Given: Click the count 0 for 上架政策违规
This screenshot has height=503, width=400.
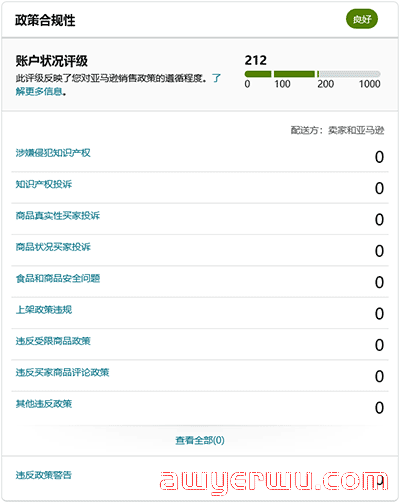Looking at the screenshot, I should [x=379, y=314].
